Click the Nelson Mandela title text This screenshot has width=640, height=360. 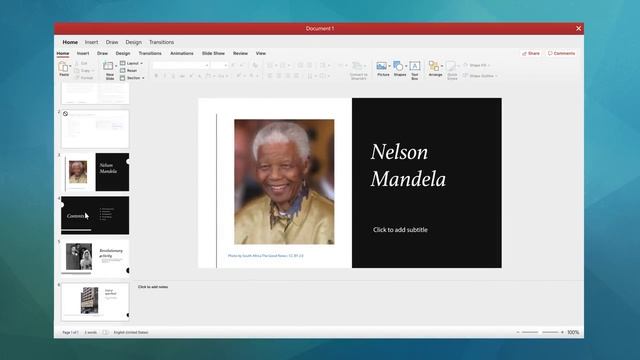[408, 165]
